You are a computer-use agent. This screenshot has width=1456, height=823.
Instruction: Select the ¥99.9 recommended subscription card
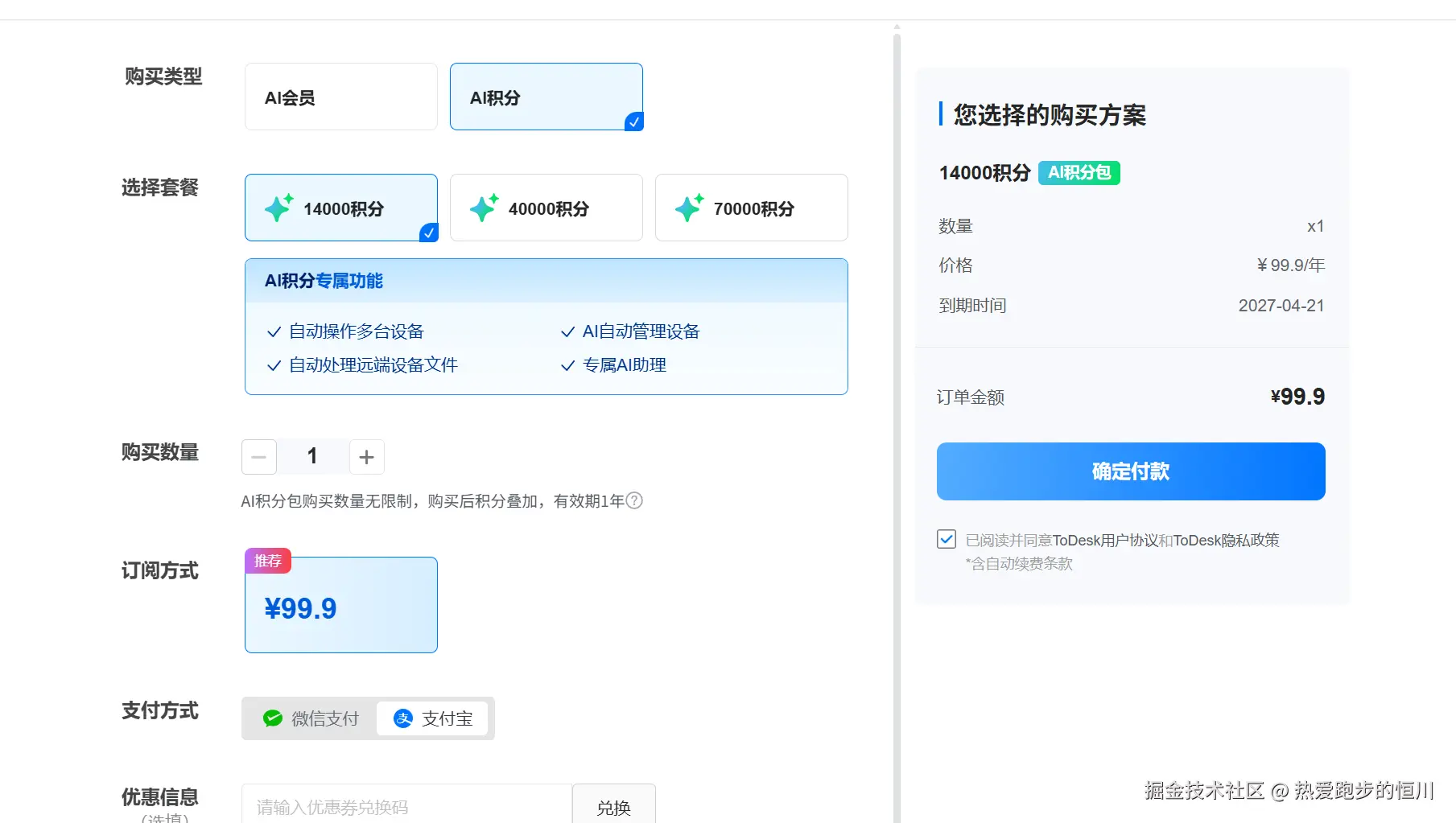click(x=341, y=605)
